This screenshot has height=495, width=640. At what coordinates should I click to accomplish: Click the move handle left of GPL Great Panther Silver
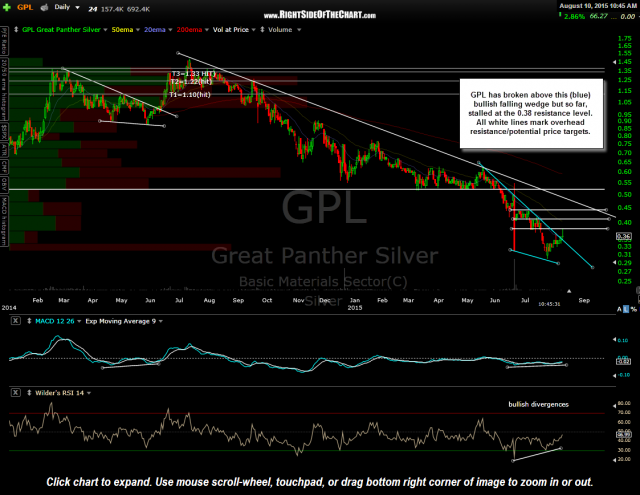pos(16,30)
